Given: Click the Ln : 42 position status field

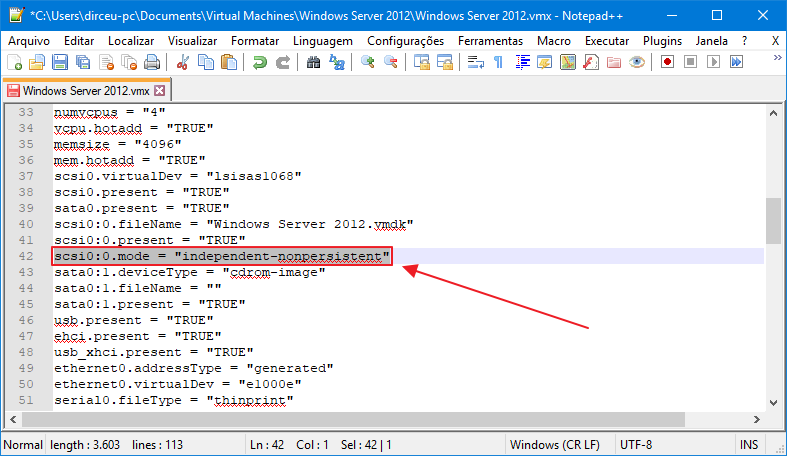Looking at the screenshot, I should pos(267,445).
